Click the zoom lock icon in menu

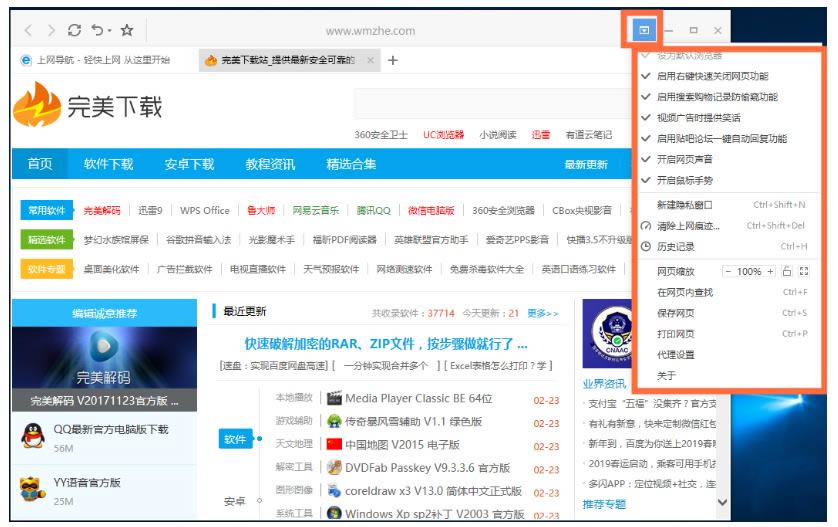[786, 272]
